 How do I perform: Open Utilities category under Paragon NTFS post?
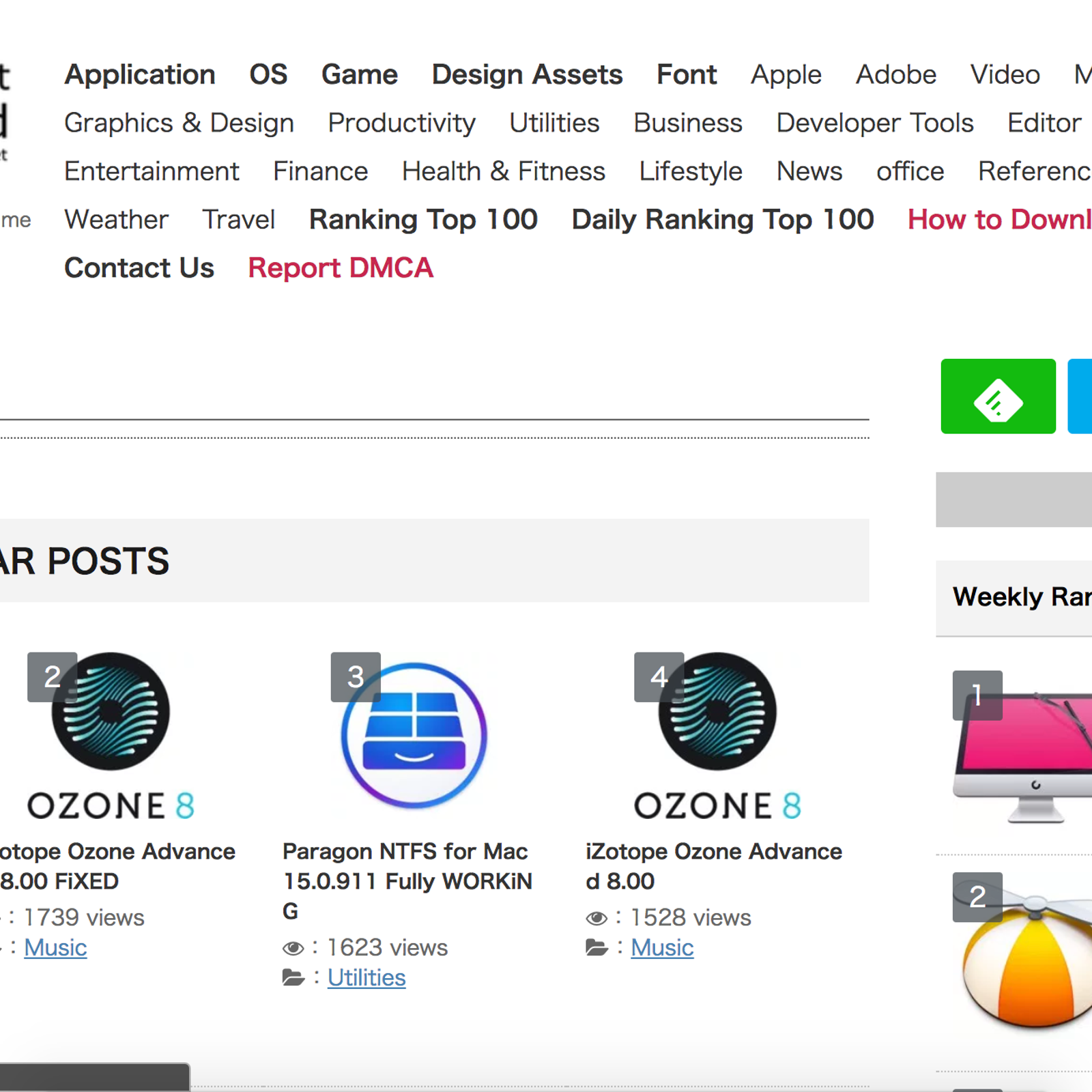367,977
